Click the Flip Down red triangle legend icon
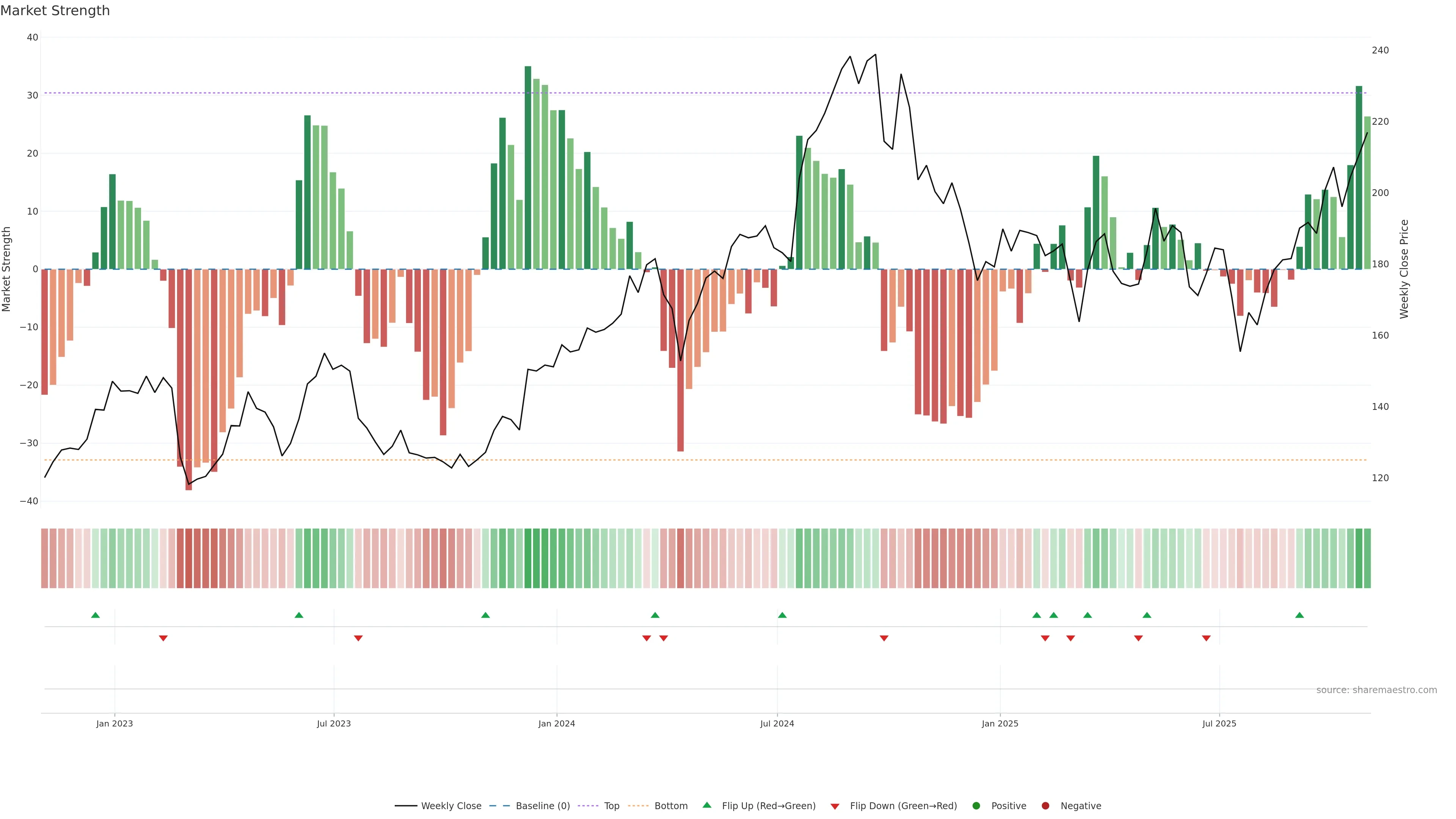The image size is (1456, 819). (835, 806)
